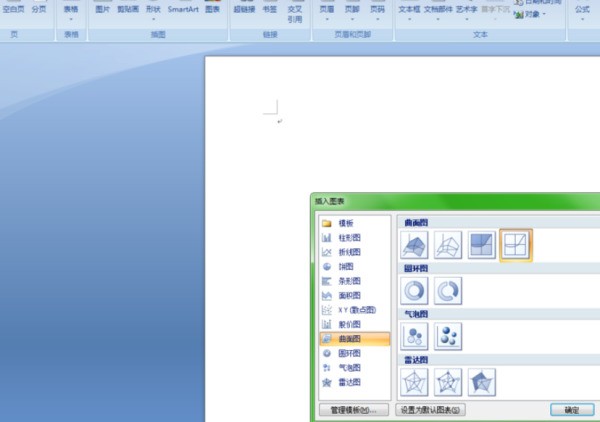The width and height of the screenshot is (600, 422).
Task: Pick the 3-D bubble chart thumbnail
Action: 448,336
